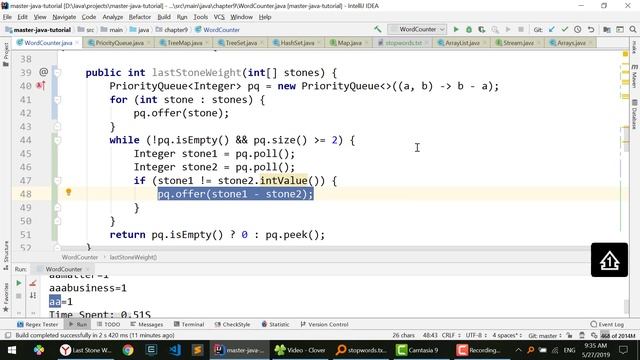Open the 4 spaces indent dropdown

507,336
